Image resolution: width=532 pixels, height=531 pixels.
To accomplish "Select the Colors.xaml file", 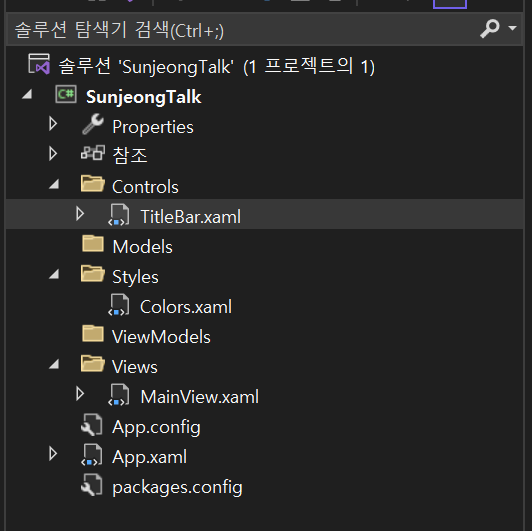I will [x=186, y=307].
